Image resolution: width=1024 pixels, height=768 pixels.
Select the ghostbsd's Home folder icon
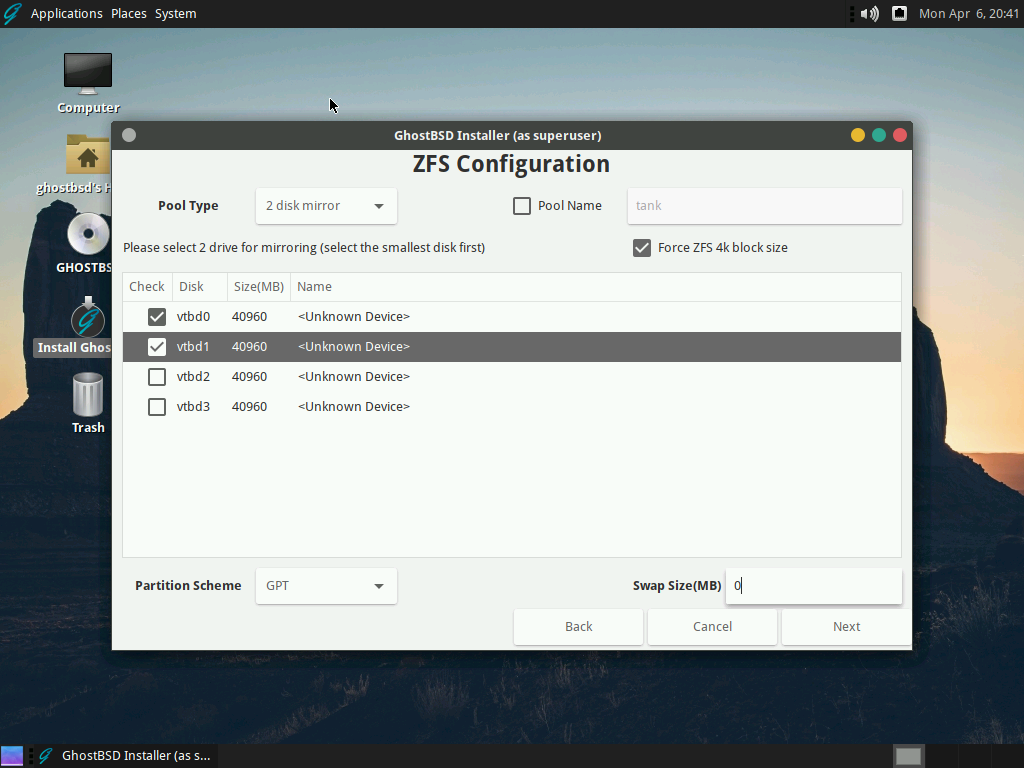point(88,157)
